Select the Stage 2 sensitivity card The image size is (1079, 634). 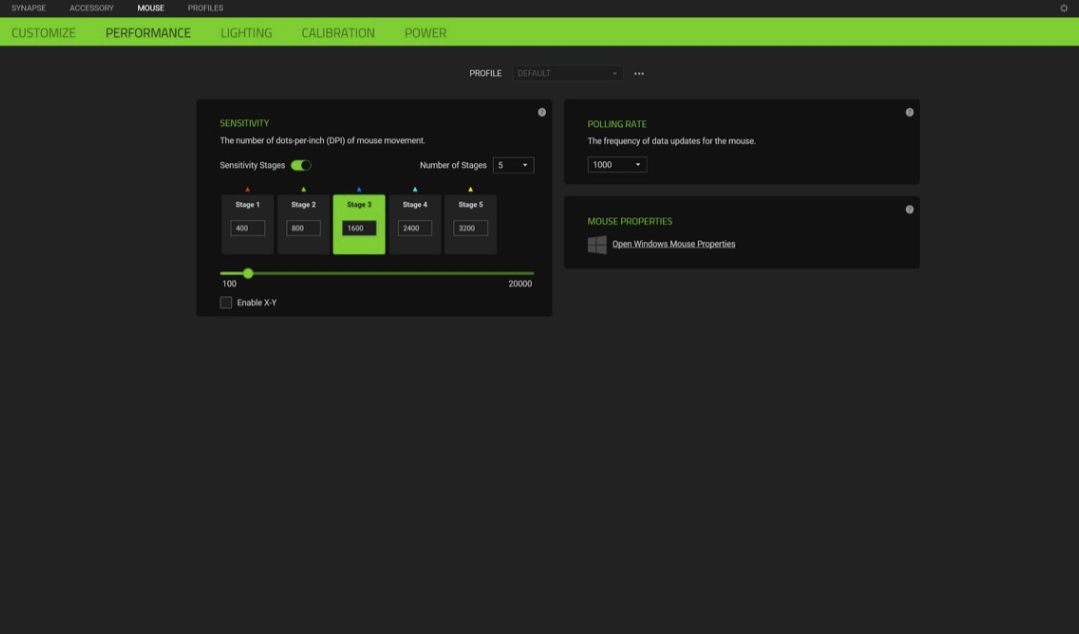coord(303,224)
